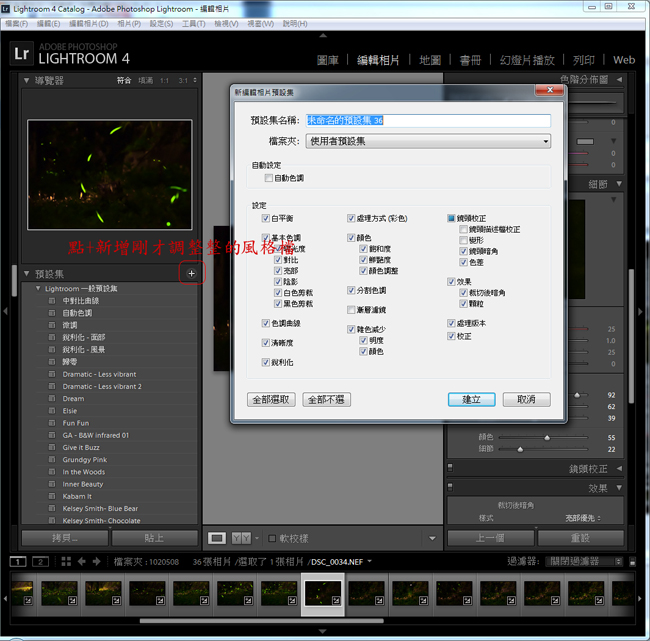Open the 說明(H) menu
This screenshot has height=641, width=650.
[x=295, y=24]
